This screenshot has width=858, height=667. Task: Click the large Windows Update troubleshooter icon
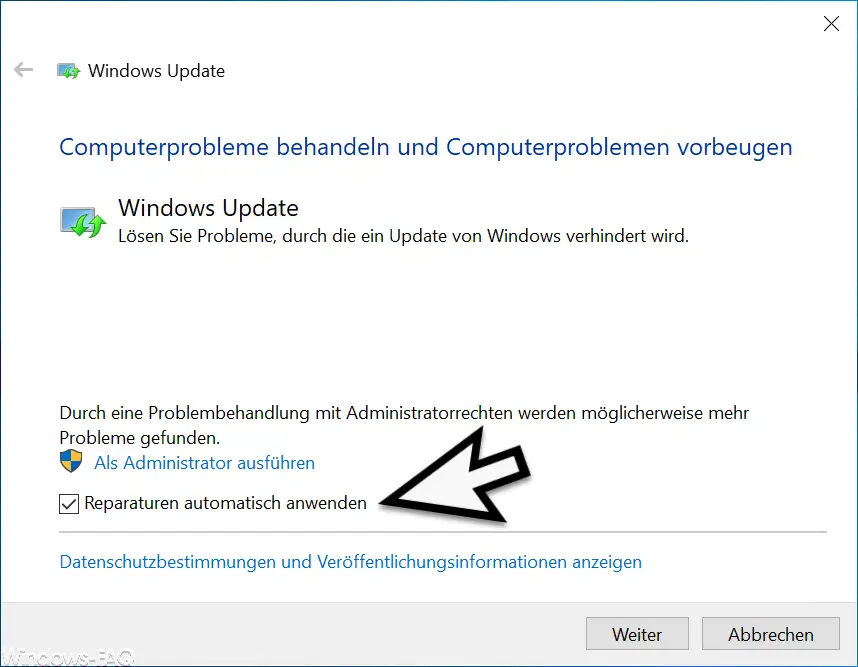[x=83, y=221]
